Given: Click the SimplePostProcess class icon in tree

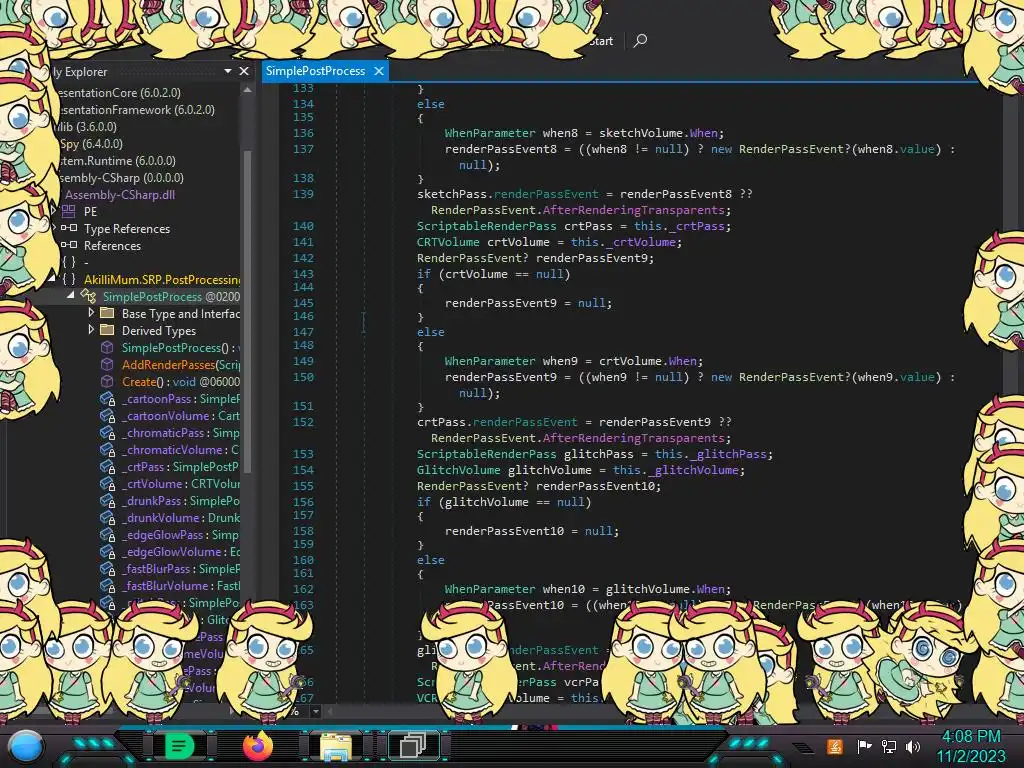Looking at the screenshot, I should point(88,296).
